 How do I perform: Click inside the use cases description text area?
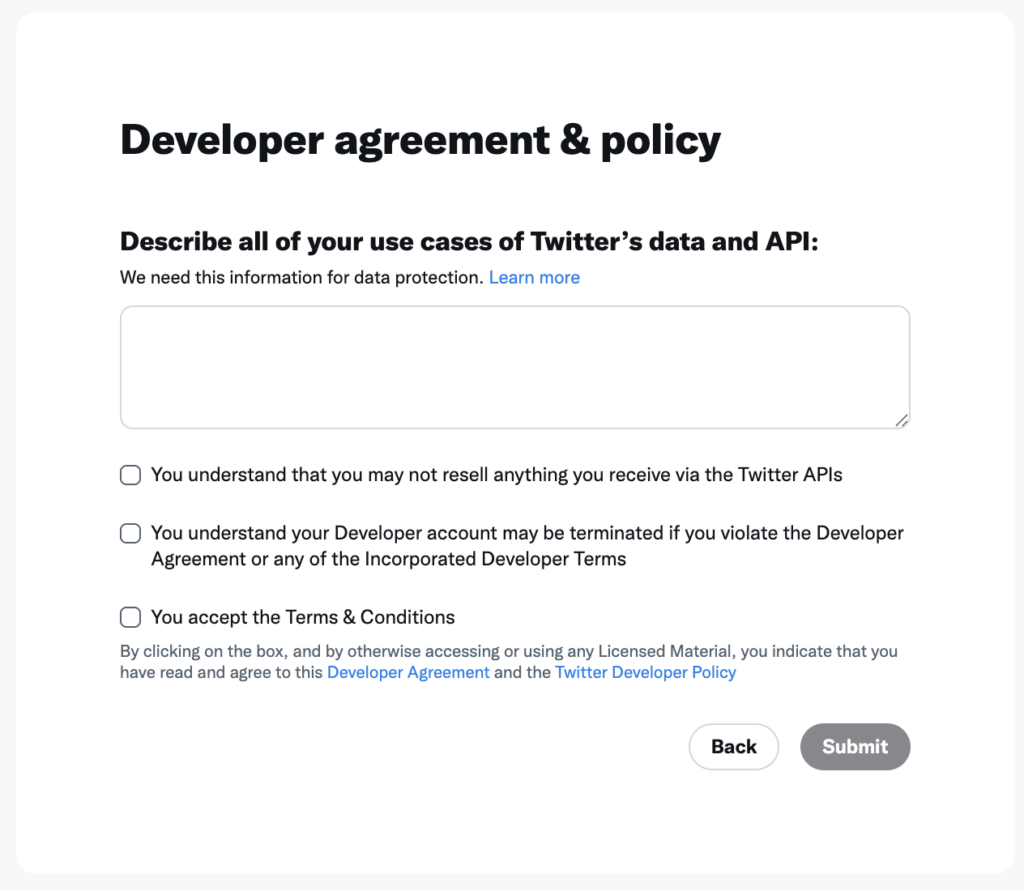pyautogui.click(x=515, y=367)
